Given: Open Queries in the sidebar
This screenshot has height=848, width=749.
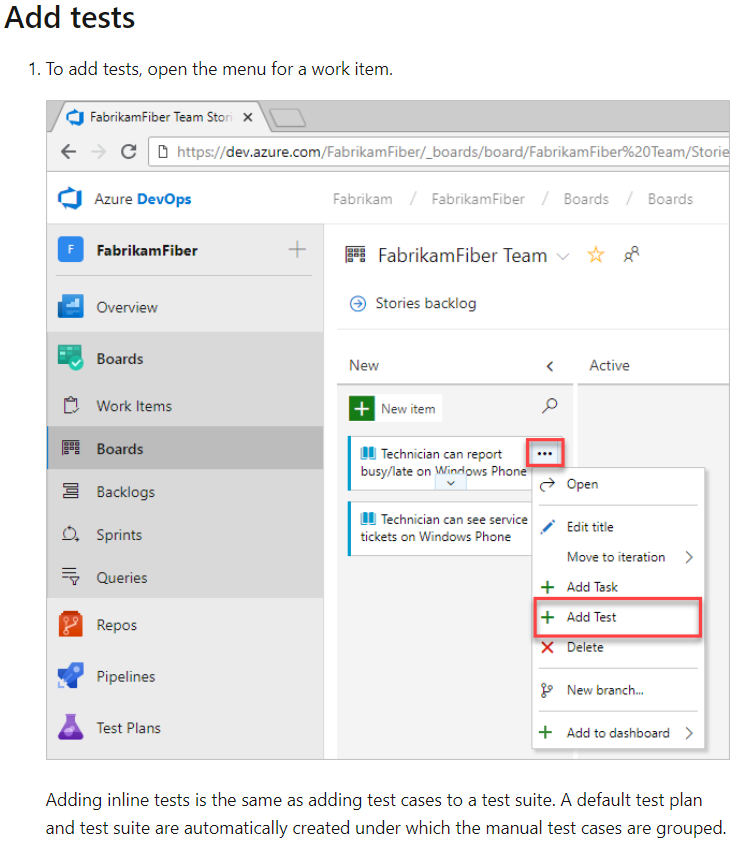Looking at the screenshot, I should pos(184,578).
